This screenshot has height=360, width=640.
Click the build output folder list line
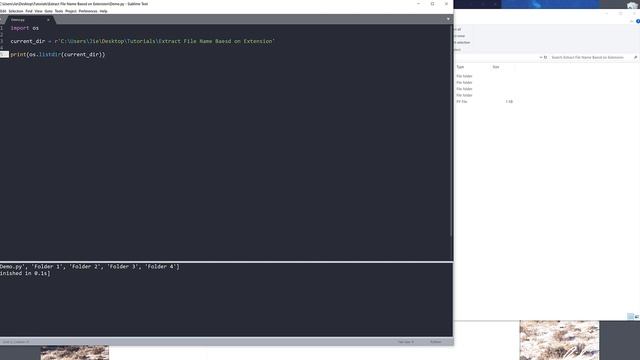[x=89, y=267]
